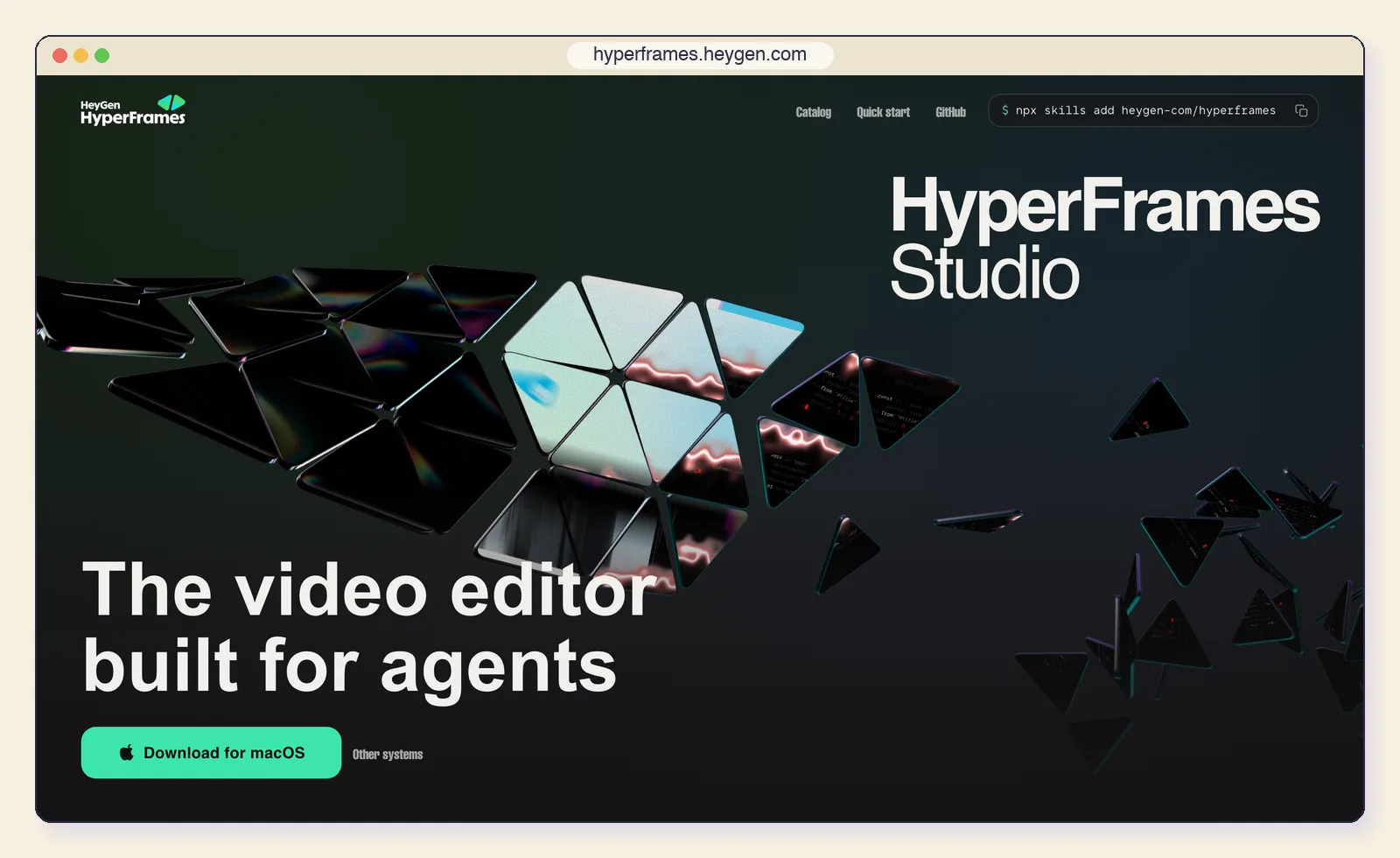Image resolution: width=1400 pixels, height=858 pixels.
Task: Open the Catalog page
Action: pos(813,112)
